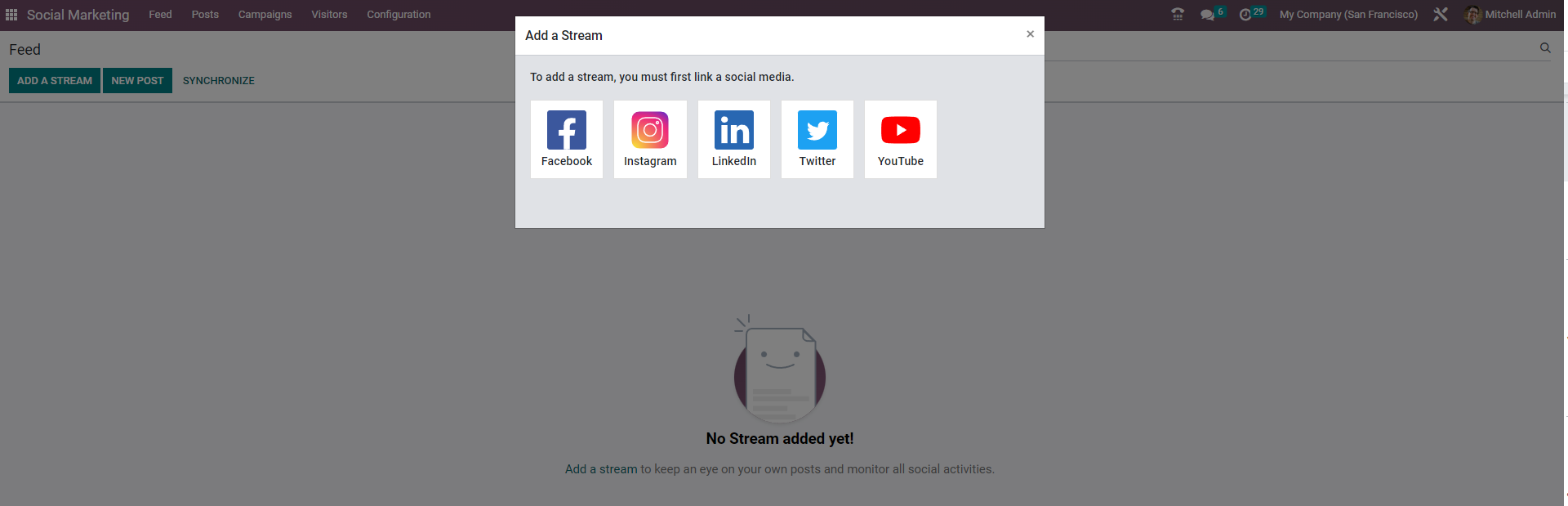Open the activities clock icon
The width and height of the screenshot is (1568, 506).
(1245, 15)
